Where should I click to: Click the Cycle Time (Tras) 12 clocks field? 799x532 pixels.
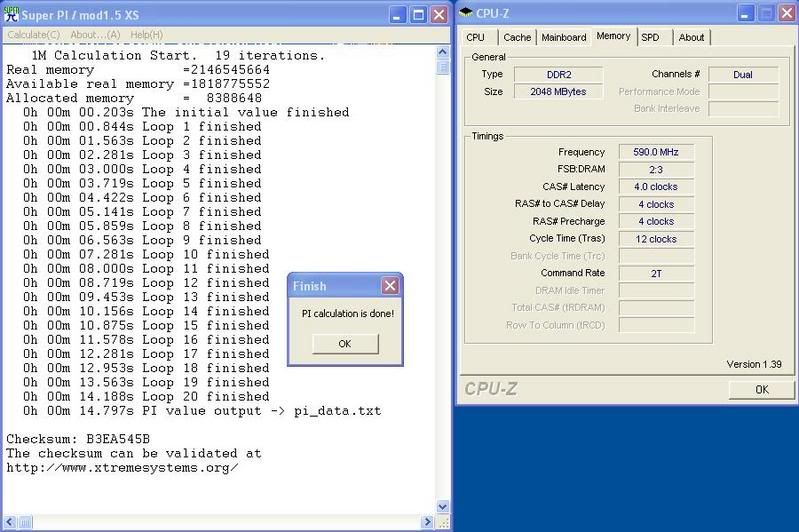point(656,239)
